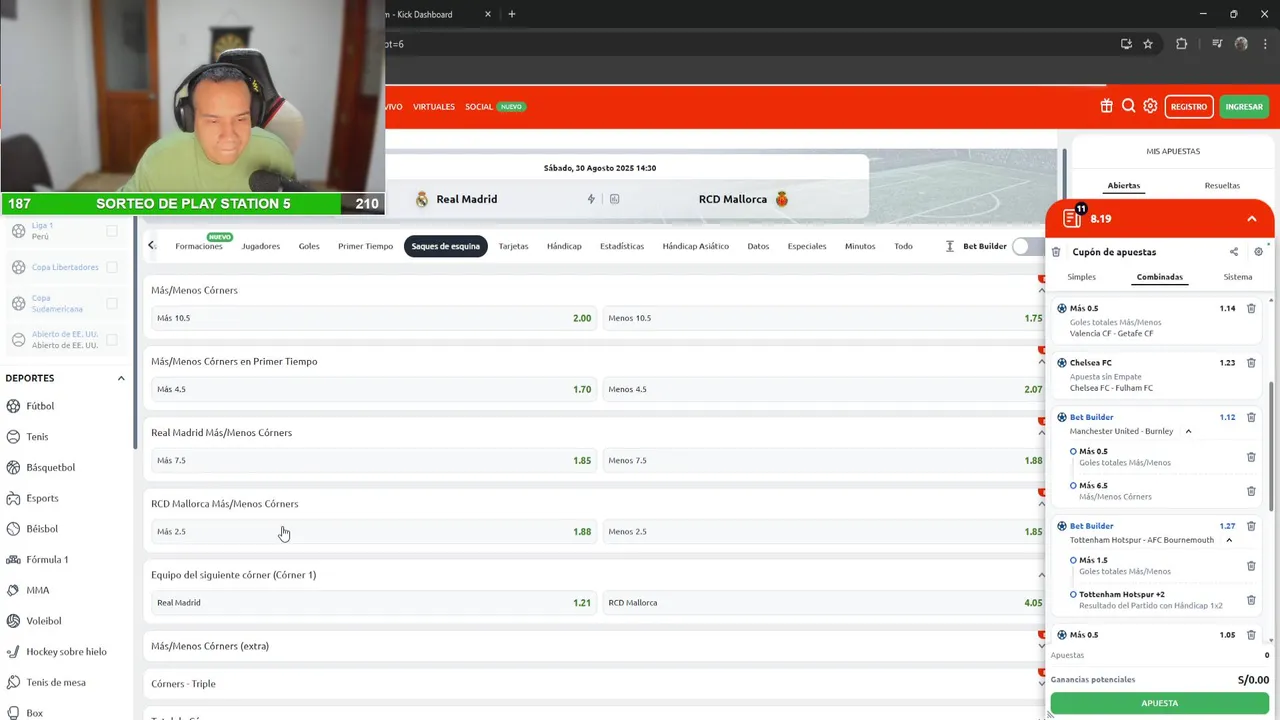Open the gift promotions icon
The image size is (1280, 720).
pos(1106,106)
